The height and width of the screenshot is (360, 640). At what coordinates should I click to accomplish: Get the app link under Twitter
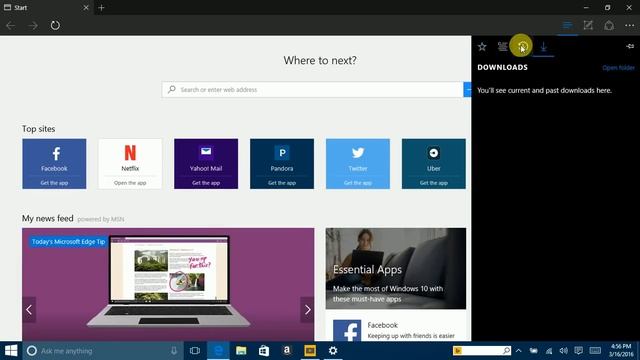(358, 183)
